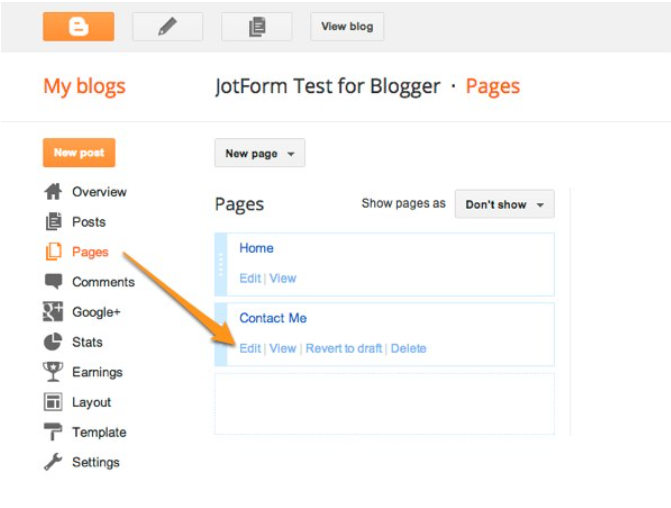
Task: Click the pencil compose post icon
Action: tap(167, 27)
